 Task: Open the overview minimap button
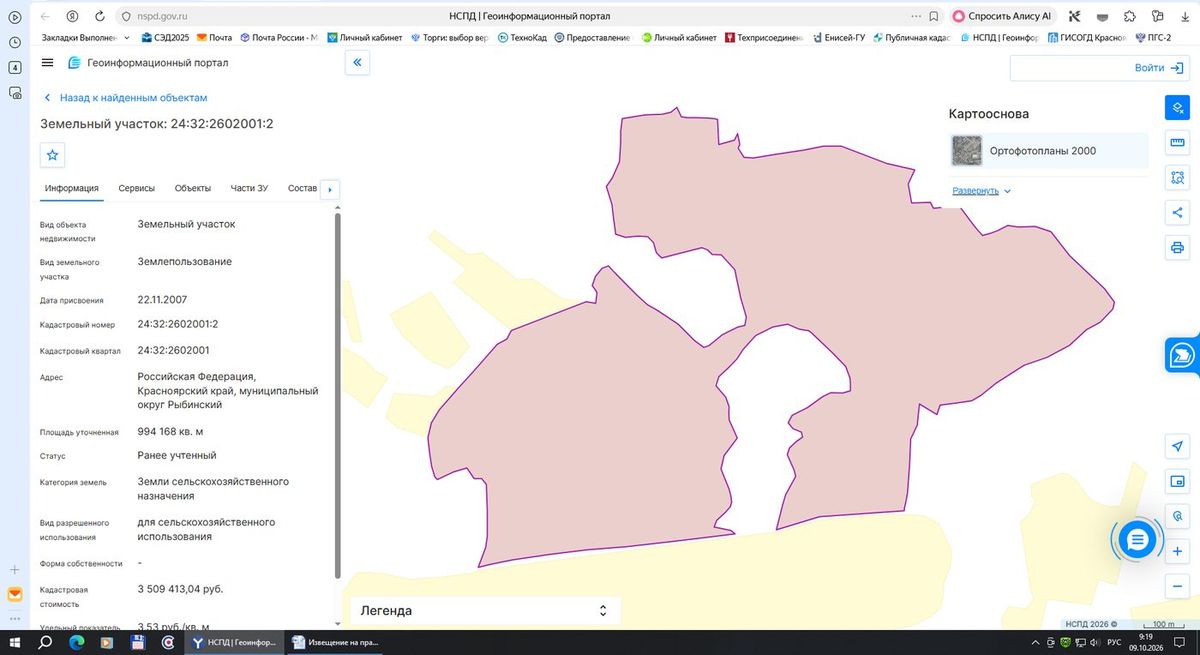1177,481
